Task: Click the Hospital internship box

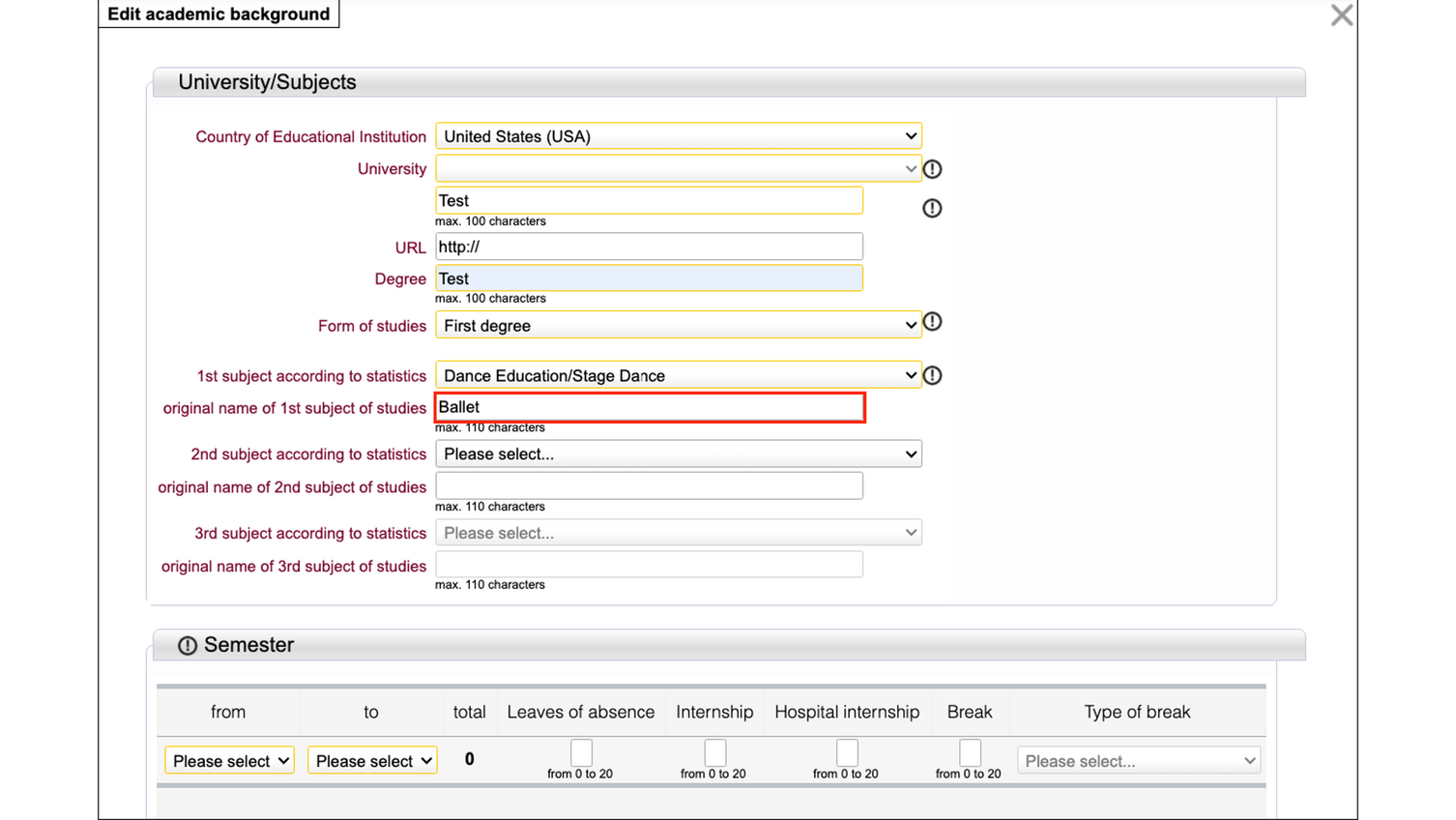Action: pos(847,752)
